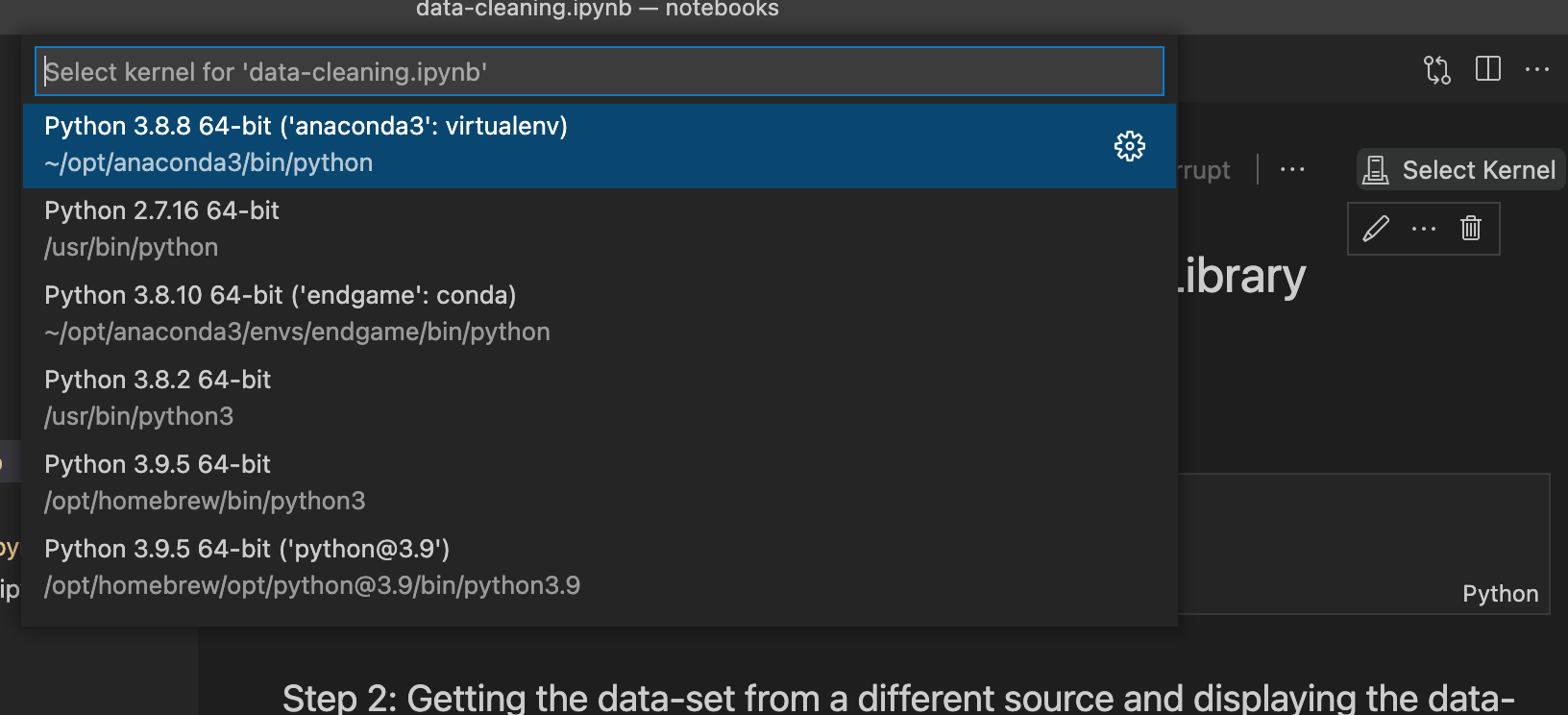1568x715 pixels.
Task: Choose the python@3.9 Homebrew kernel
Action: click(x=384, y=565)
